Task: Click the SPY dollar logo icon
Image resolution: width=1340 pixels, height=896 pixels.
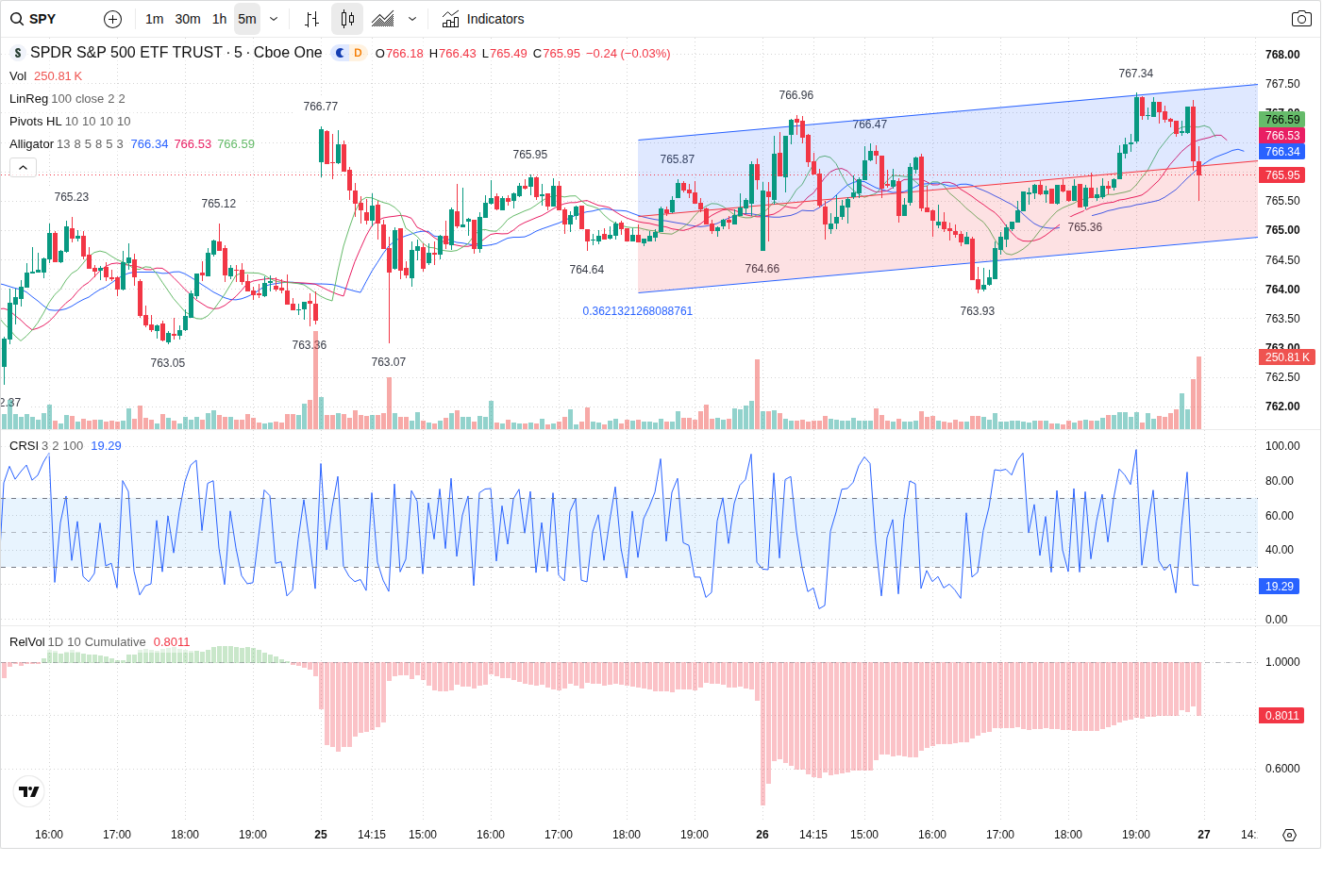Action: pyautogui.click(x=17, y=53)
